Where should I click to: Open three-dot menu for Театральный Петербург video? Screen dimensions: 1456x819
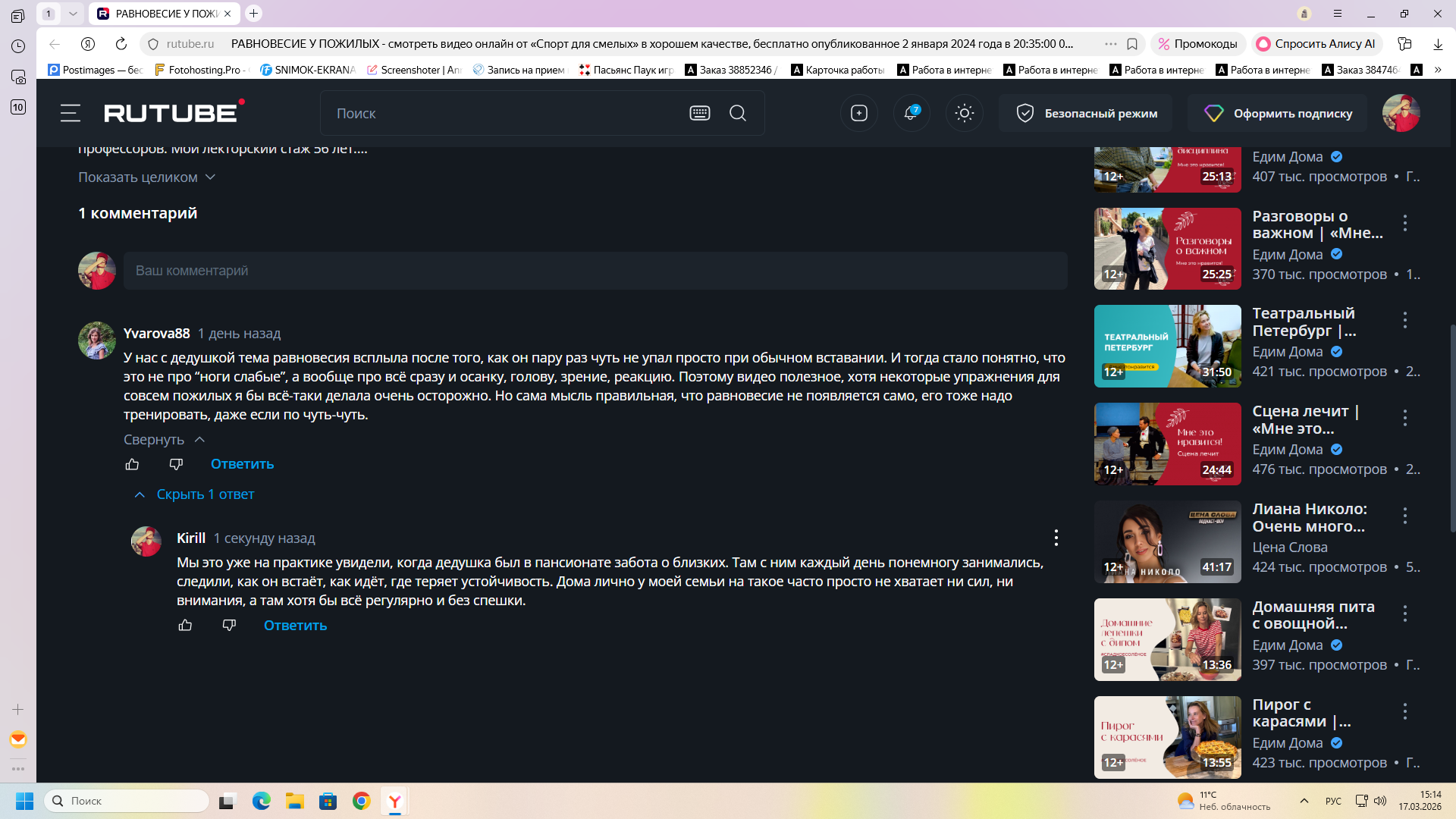point(1404,320)
